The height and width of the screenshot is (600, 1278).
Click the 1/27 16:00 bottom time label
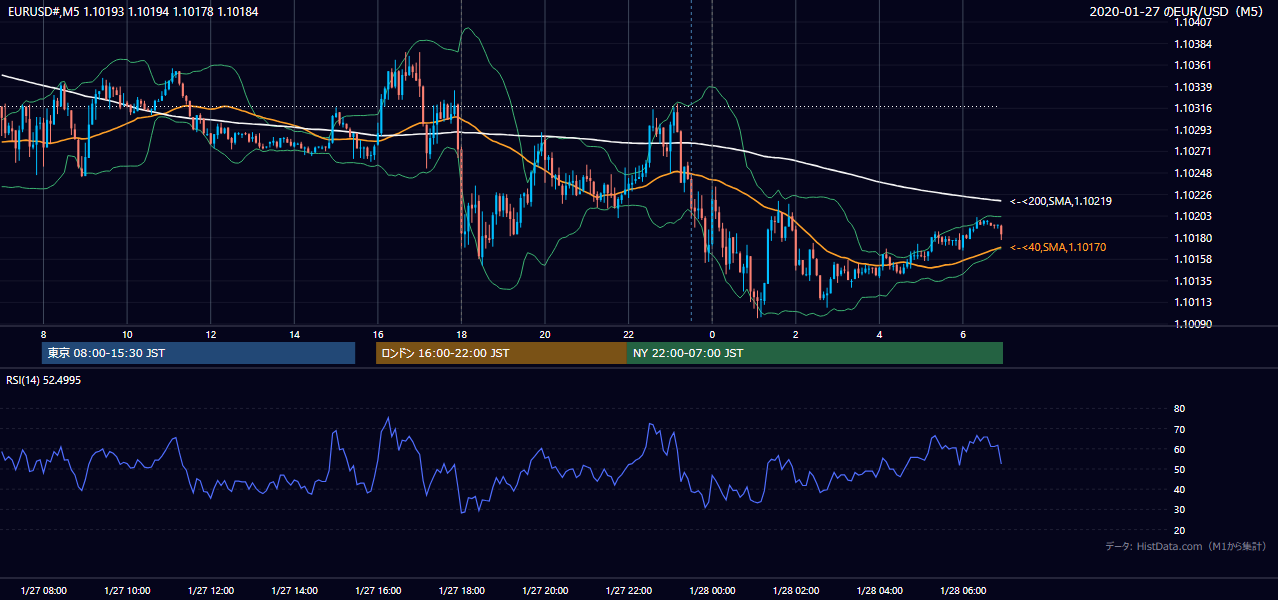pos(377,591)
